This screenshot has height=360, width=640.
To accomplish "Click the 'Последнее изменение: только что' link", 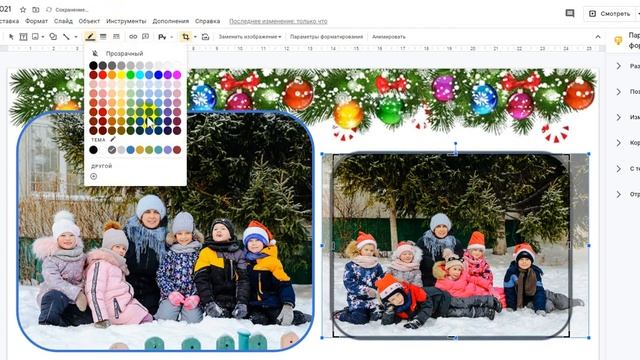I will tap(278, 21).
